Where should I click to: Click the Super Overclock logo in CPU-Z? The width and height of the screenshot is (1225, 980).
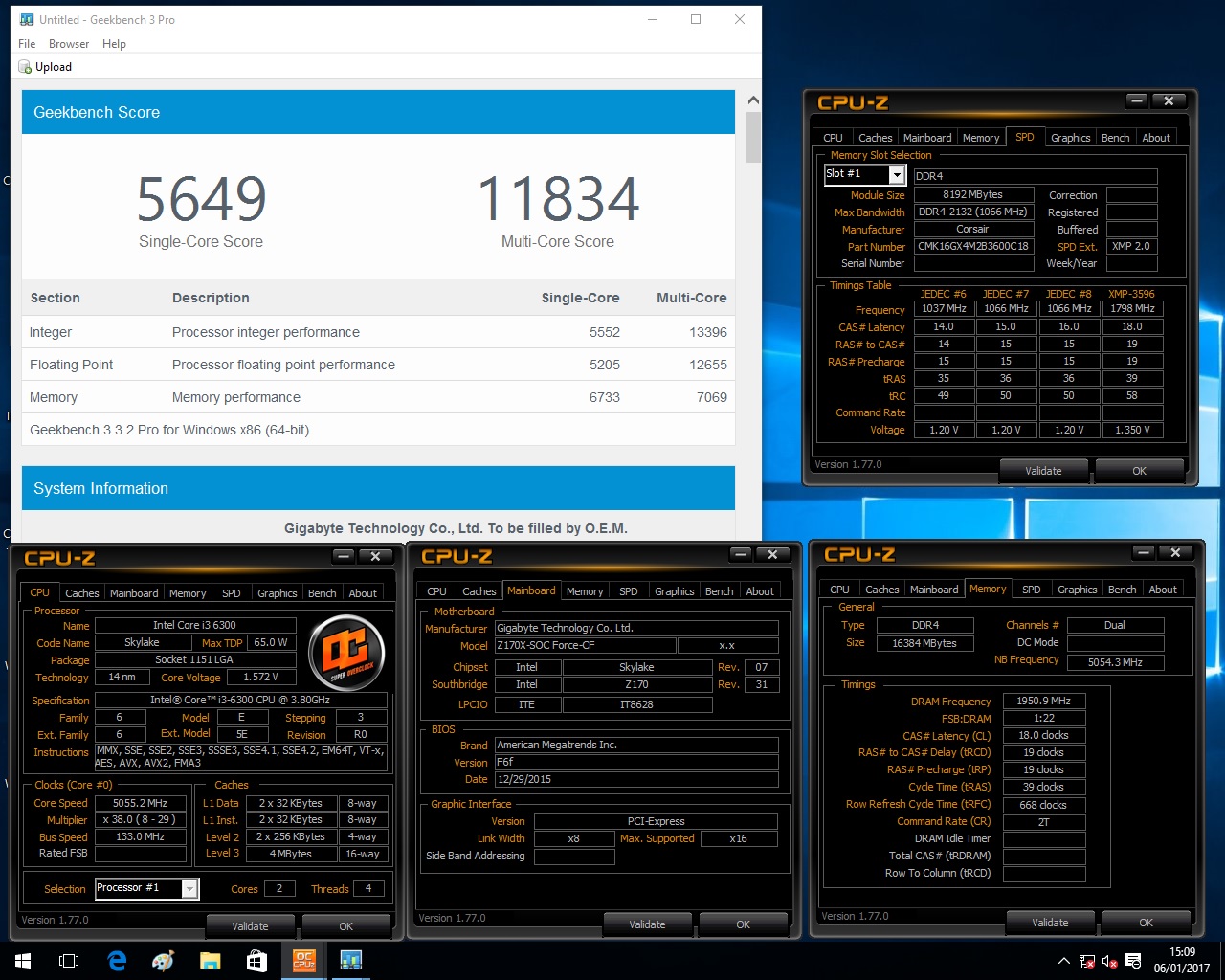click(x=345, y=652)
